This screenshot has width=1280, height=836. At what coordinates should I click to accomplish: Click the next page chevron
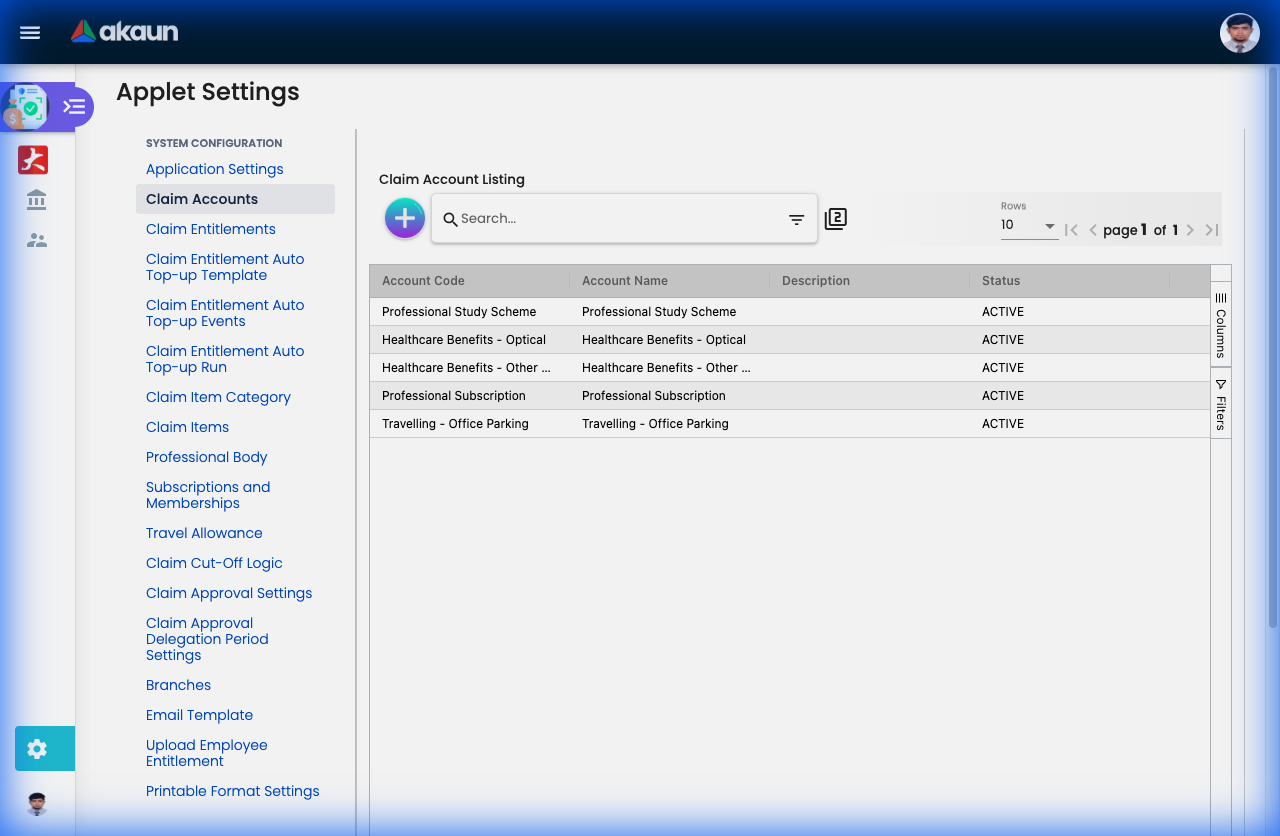1190,229
